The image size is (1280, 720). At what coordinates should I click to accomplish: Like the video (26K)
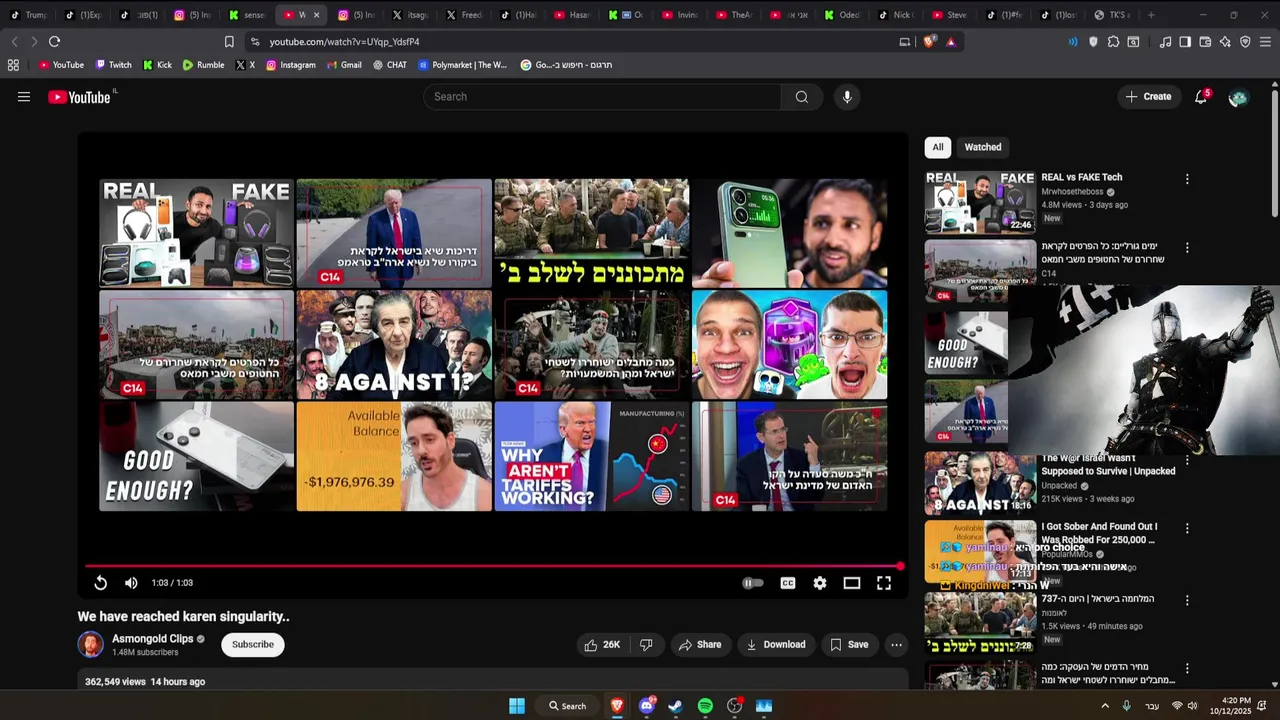click(x=602, y=645)
